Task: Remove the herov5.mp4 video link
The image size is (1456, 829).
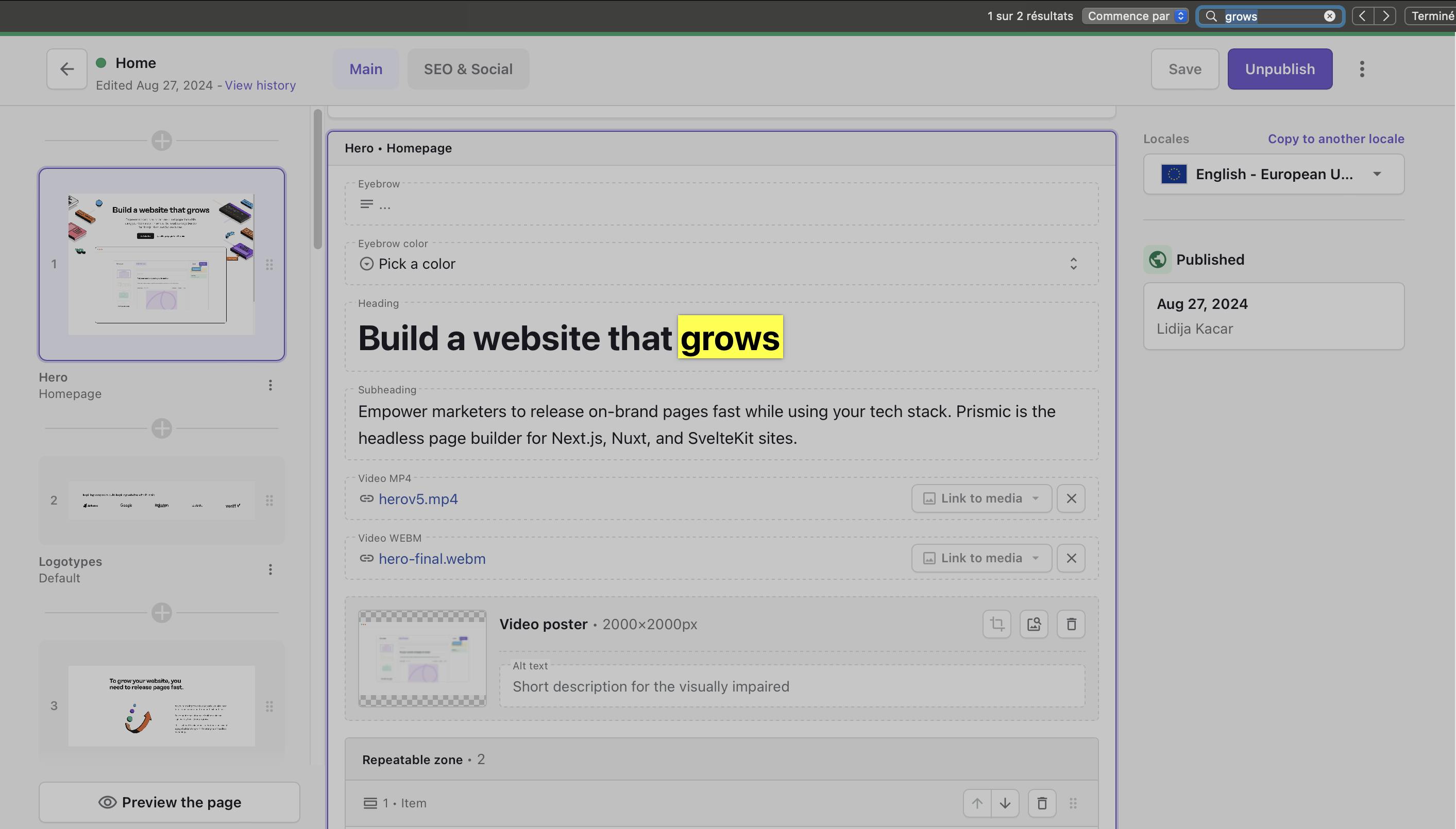Action: (1070, 498)
